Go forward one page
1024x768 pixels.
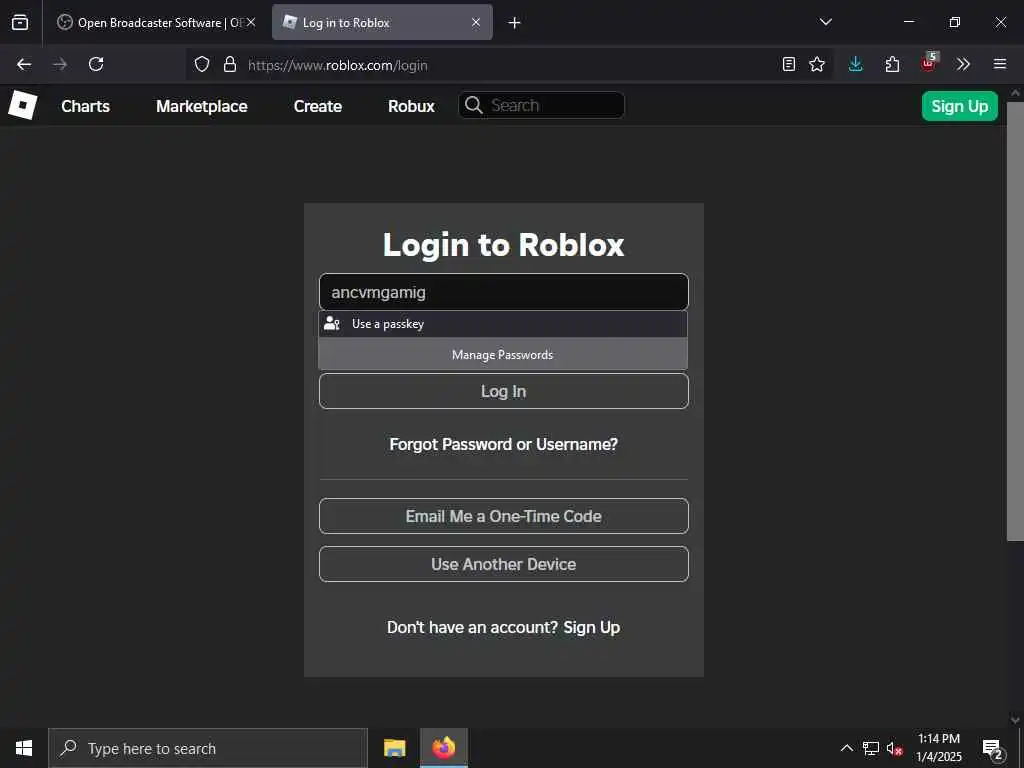point(60,64)
